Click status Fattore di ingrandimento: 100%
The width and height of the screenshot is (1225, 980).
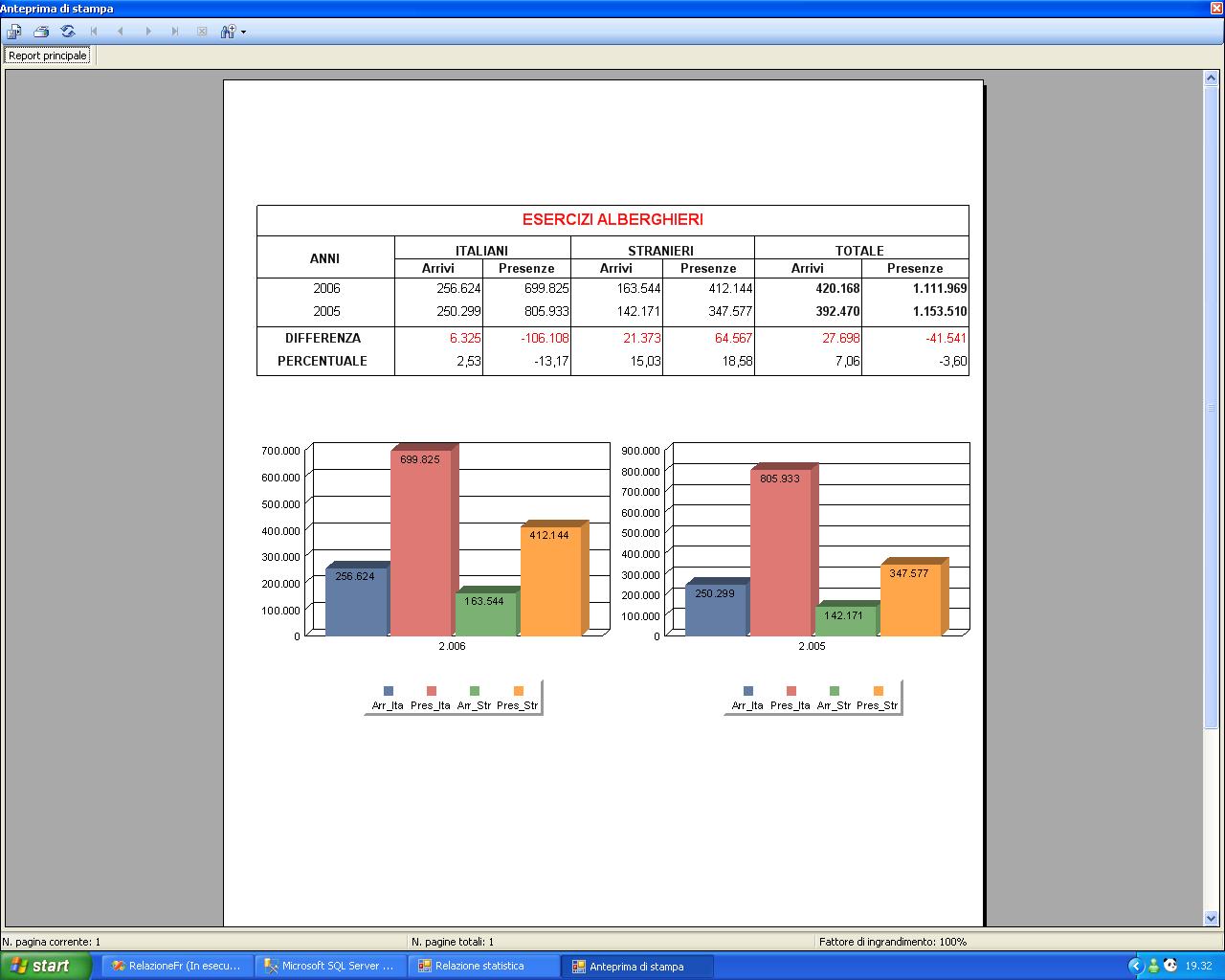893,942
